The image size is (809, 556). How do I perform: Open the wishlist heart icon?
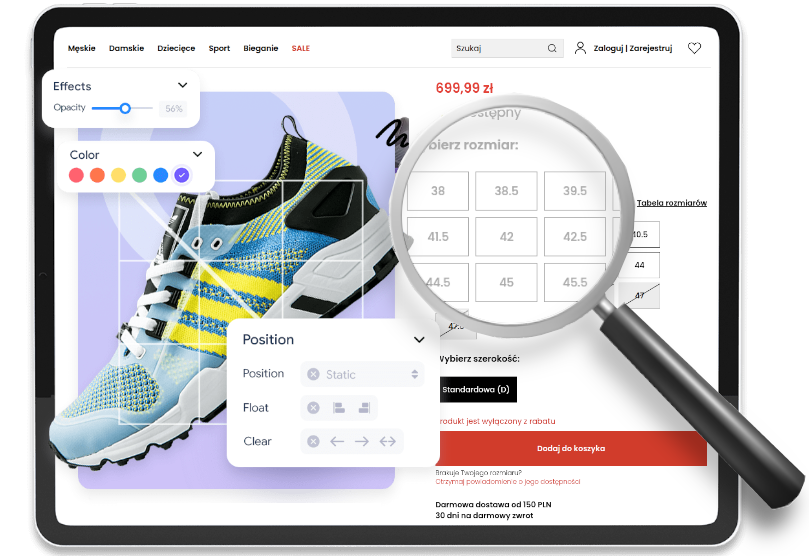[x=694, y=48]
